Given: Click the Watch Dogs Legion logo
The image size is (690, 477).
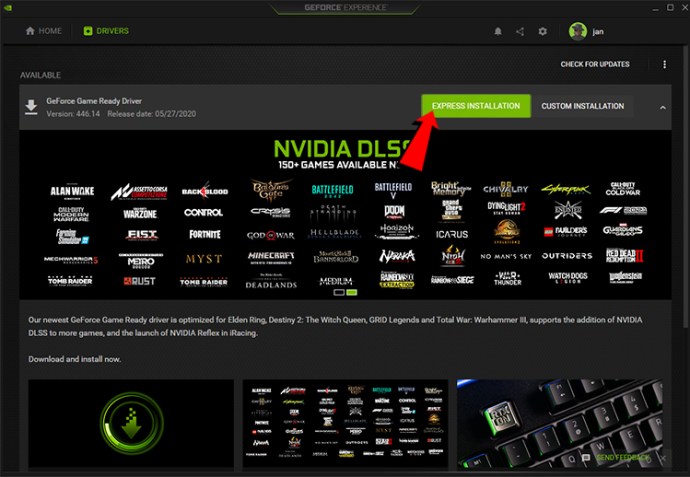Looking at the screenshot, I should tap(568, 278).
